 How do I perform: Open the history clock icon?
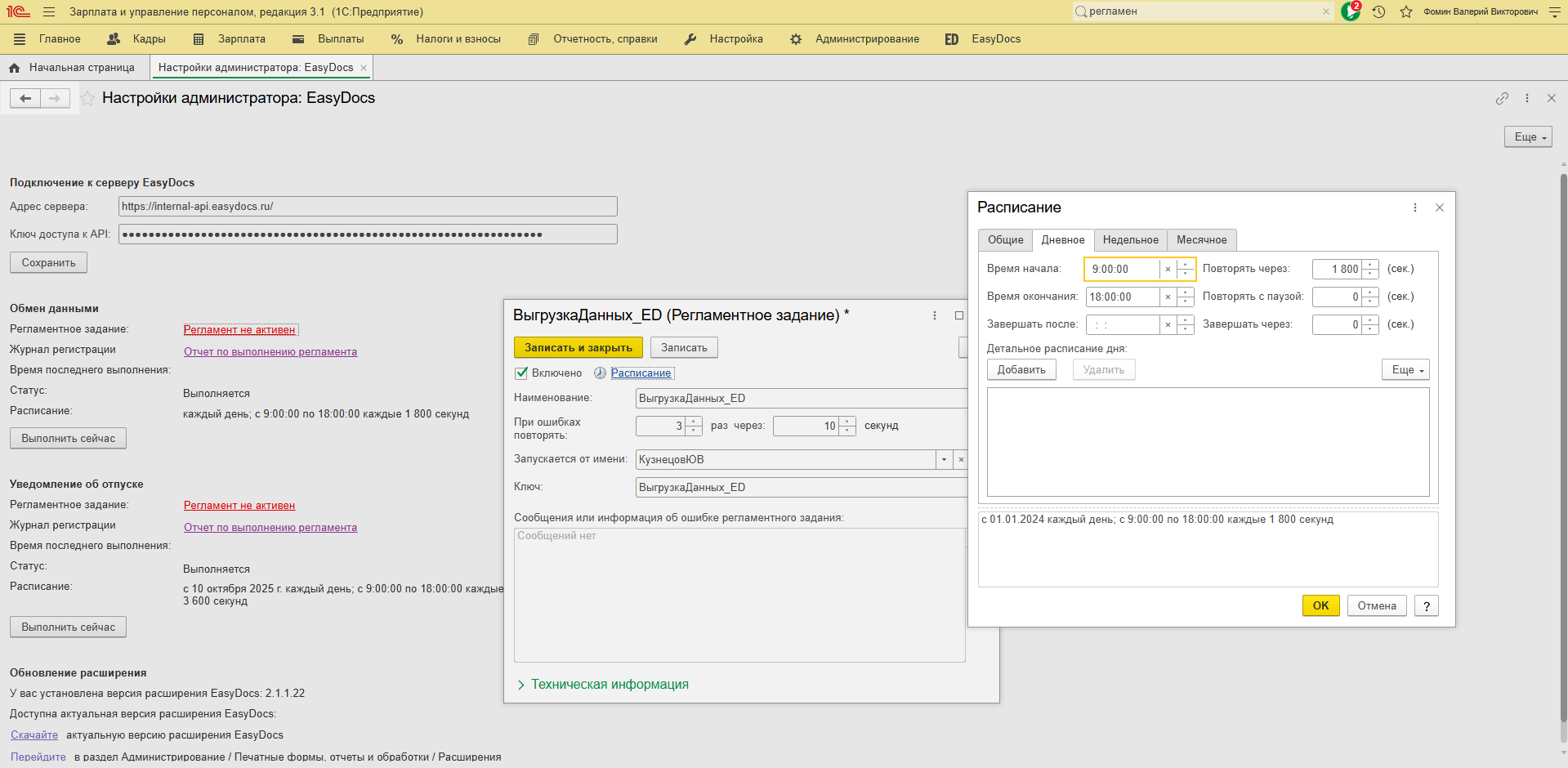[1378, 12]
